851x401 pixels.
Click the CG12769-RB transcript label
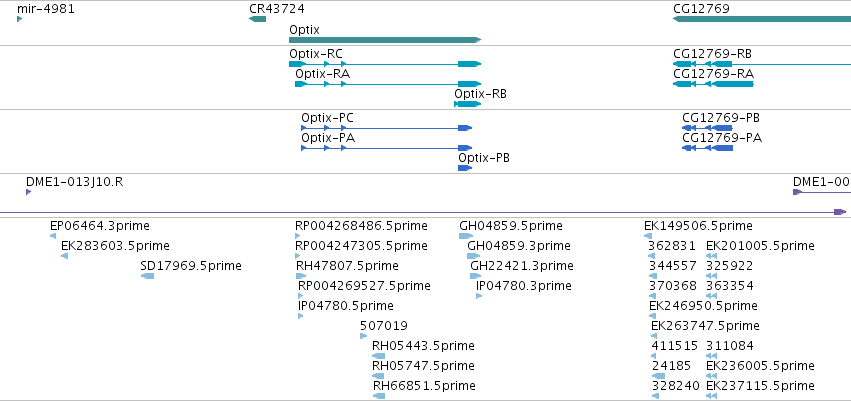(712, 53)
